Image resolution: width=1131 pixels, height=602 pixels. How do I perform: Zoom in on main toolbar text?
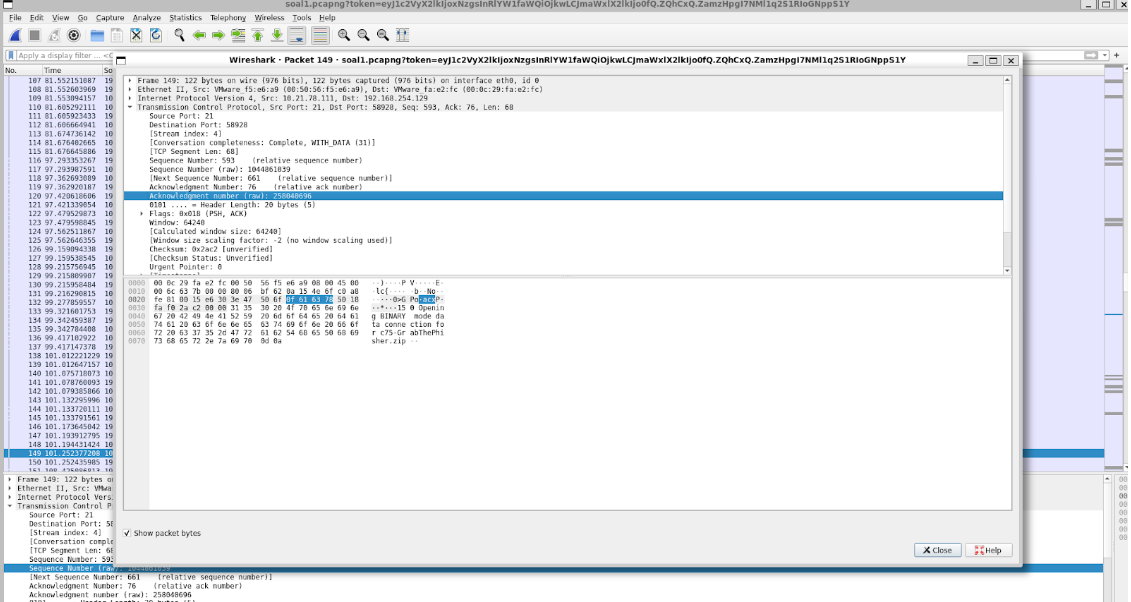344,35
